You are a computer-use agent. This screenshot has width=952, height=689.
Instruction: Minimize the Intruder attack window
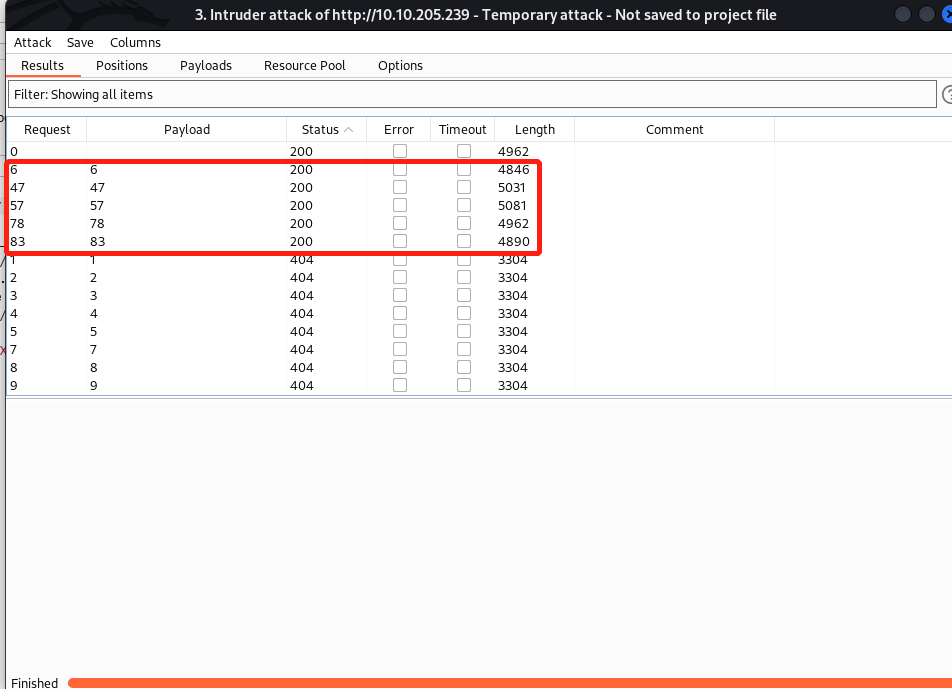pyautogui.click(x=904, y=14)
